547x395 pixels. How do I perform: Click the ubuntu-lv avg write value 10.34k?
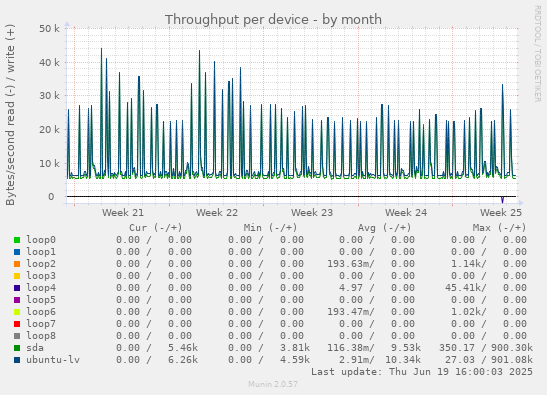403,360
